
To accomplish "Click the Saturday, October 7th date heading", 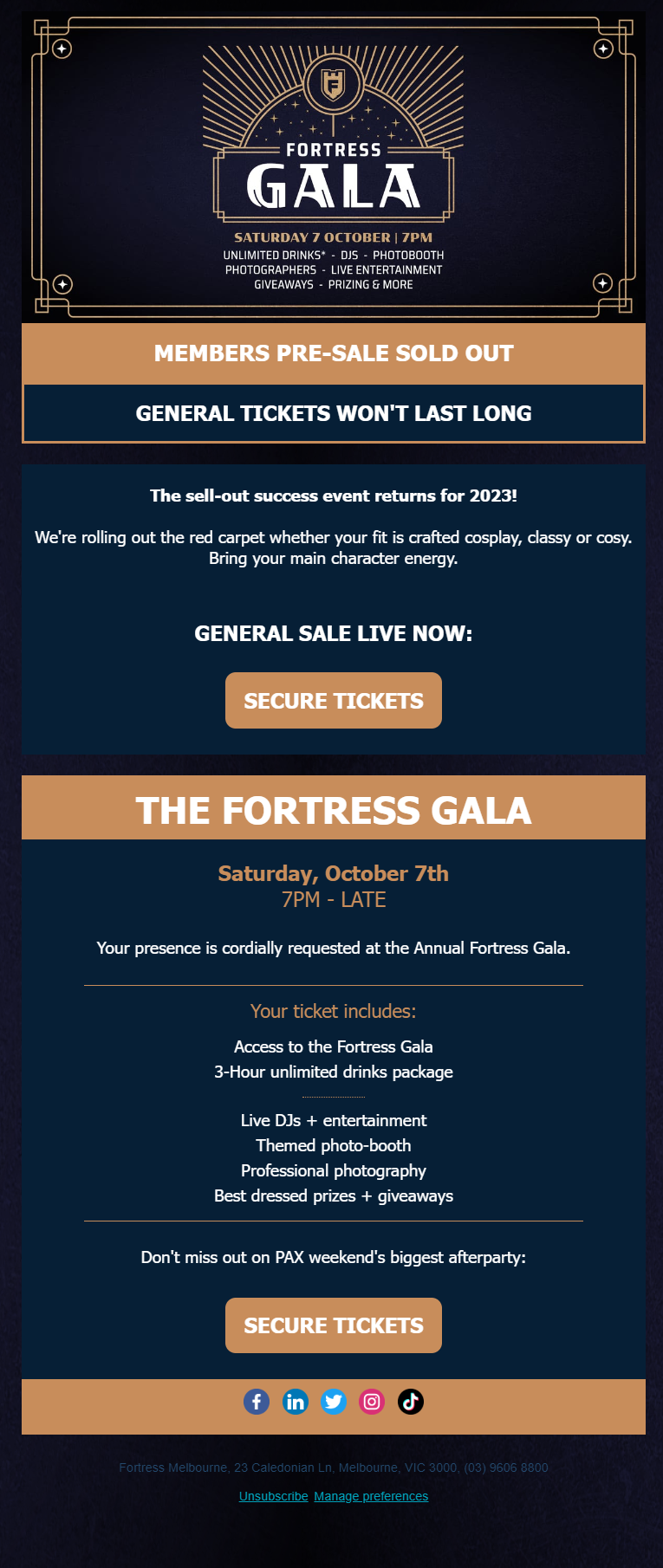I will click(334, 873).
